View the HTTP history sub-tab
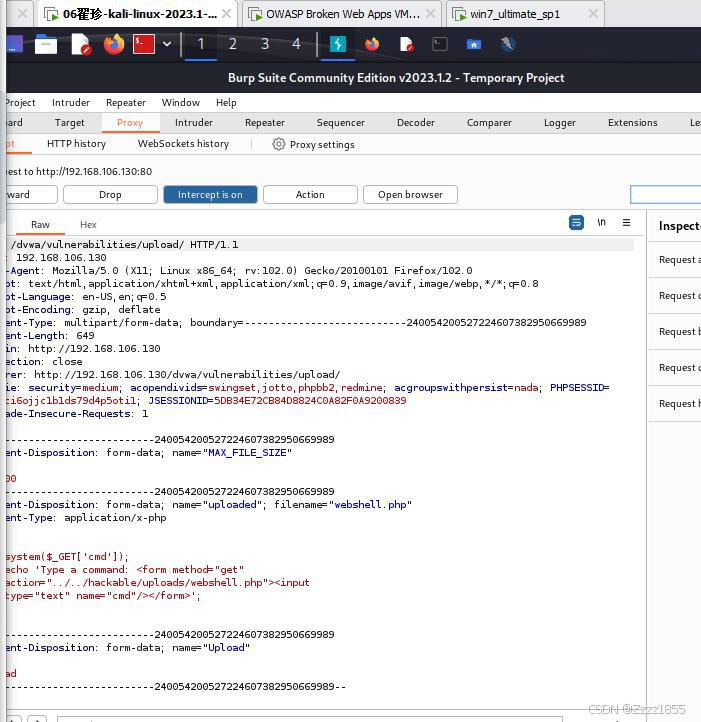This screenshot has width=701, height=722. pyautogui.click(x=76, y=144)
